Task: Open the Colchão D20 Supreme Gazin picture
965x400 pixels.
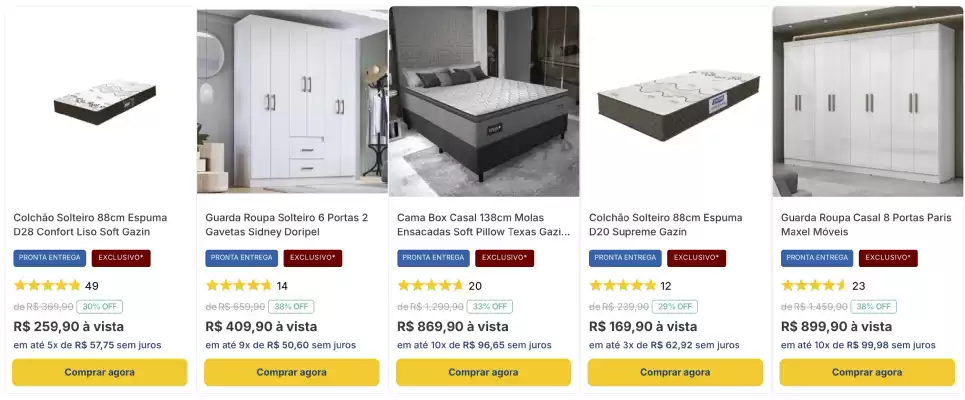Action: 676,102
